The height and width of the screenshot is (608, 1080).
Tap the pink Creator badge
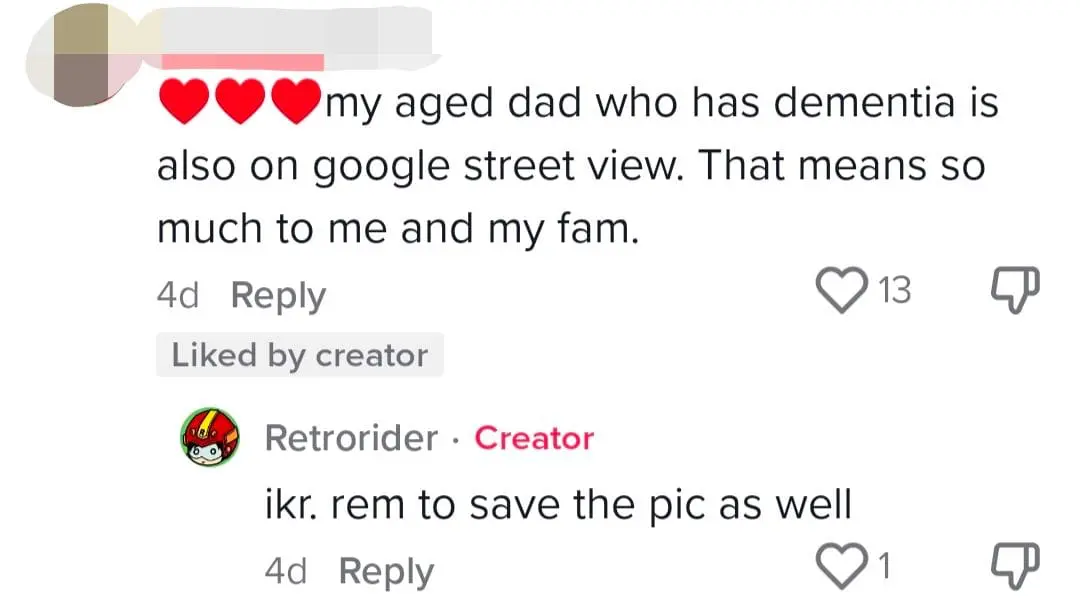click(x=534, y=438)
